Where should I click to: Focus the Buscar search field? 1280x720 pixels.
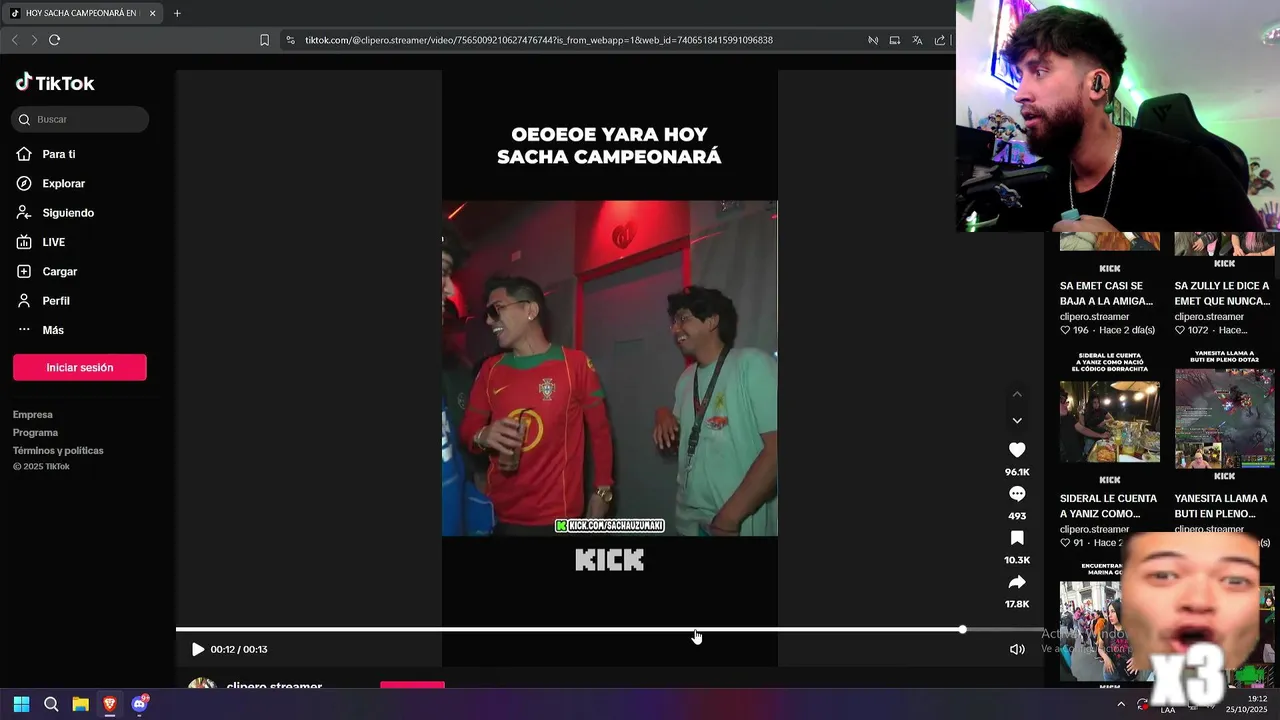tap(80, 119)
